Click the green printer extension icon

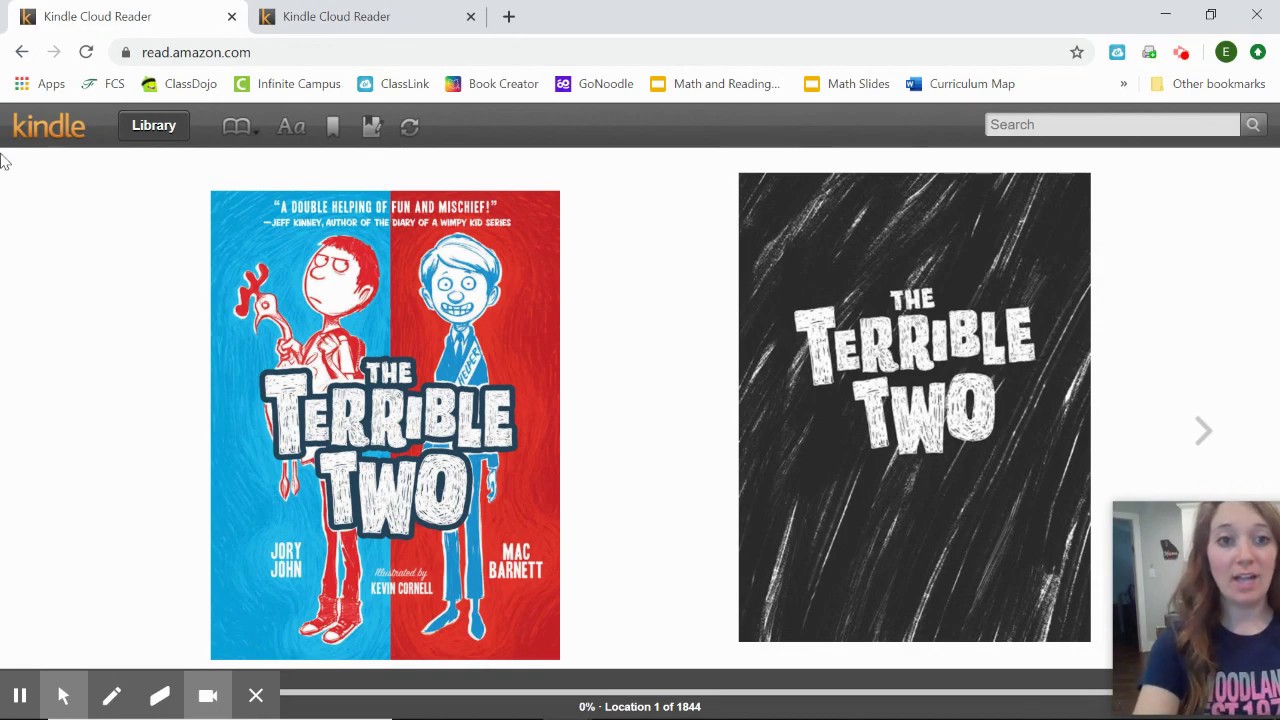(1149, 52)
